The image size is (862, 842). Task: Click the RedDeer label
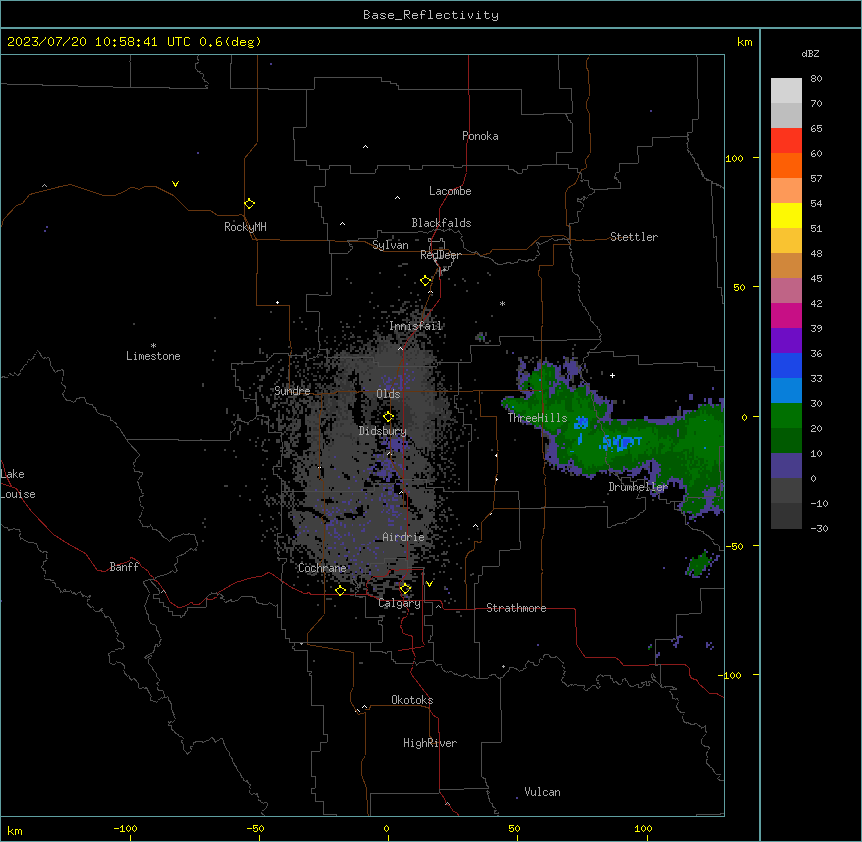440,255
